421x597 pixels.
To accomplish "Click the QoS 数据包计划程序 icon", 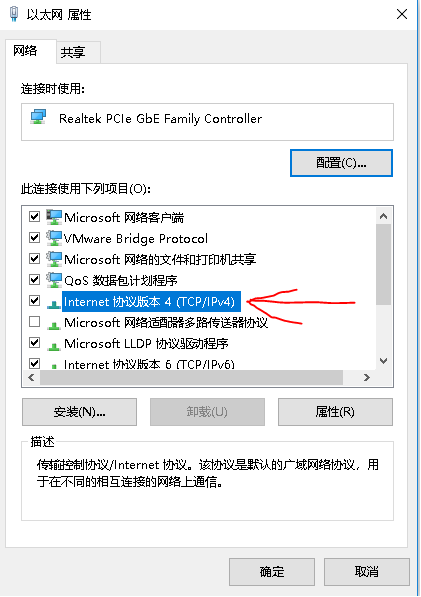I will (x=54, y=280).
